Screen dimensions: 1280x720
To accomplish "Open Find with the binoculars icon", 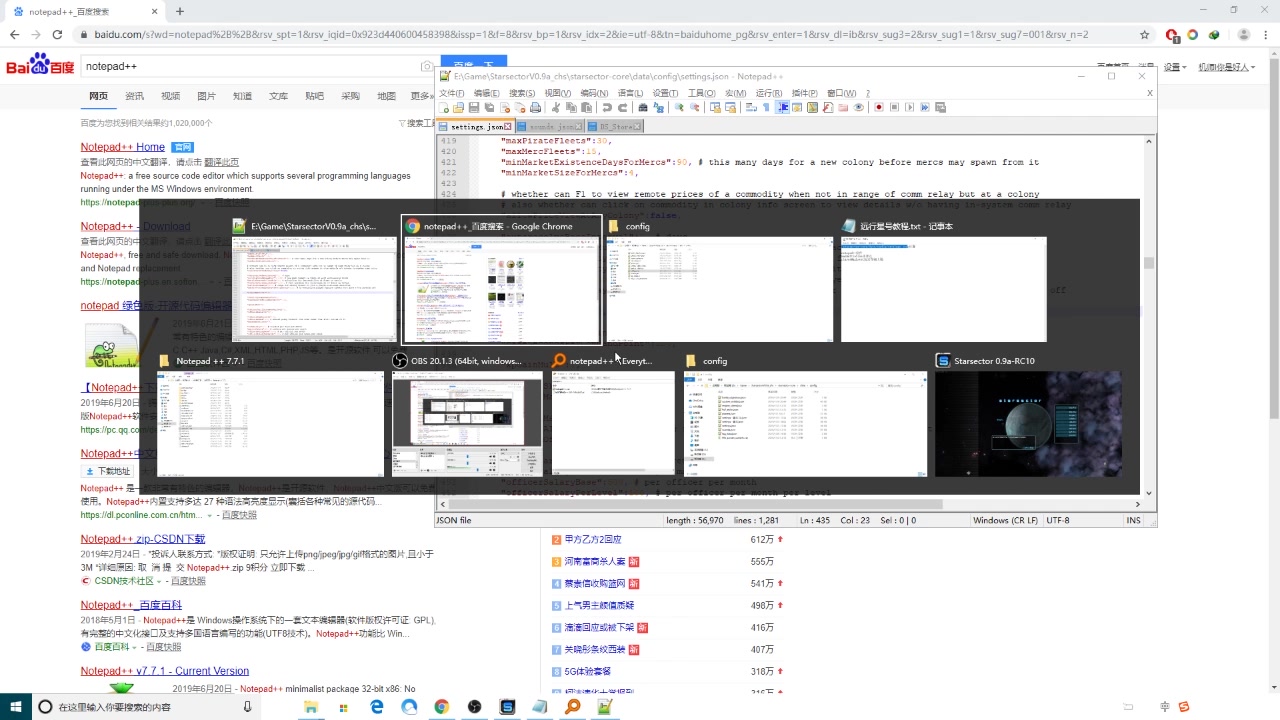I will click(643, 107).
